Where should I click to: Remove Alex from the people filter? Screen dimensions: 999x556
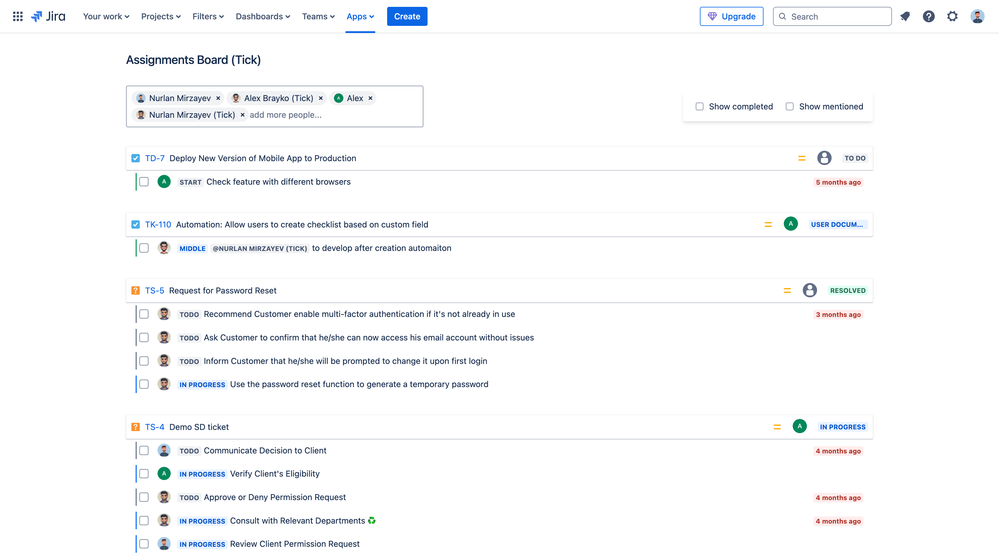pyautogui.click(x=370, y=98)
